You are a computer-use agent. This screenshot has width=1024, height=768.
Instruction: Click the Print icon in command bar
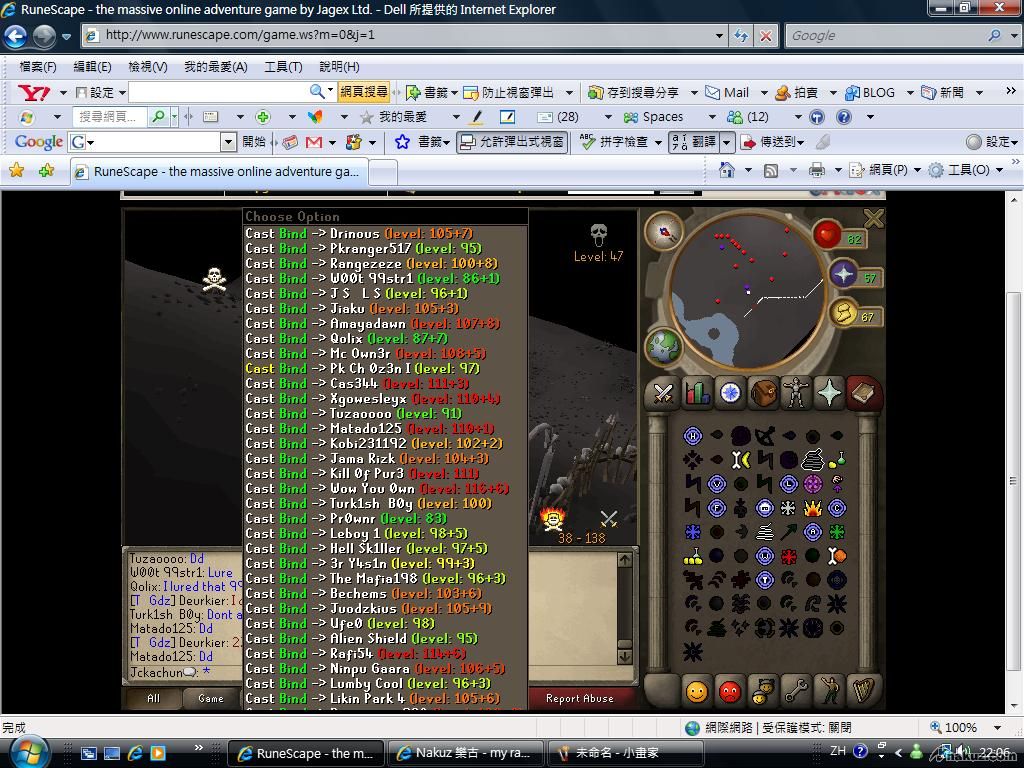click(816, 170)
